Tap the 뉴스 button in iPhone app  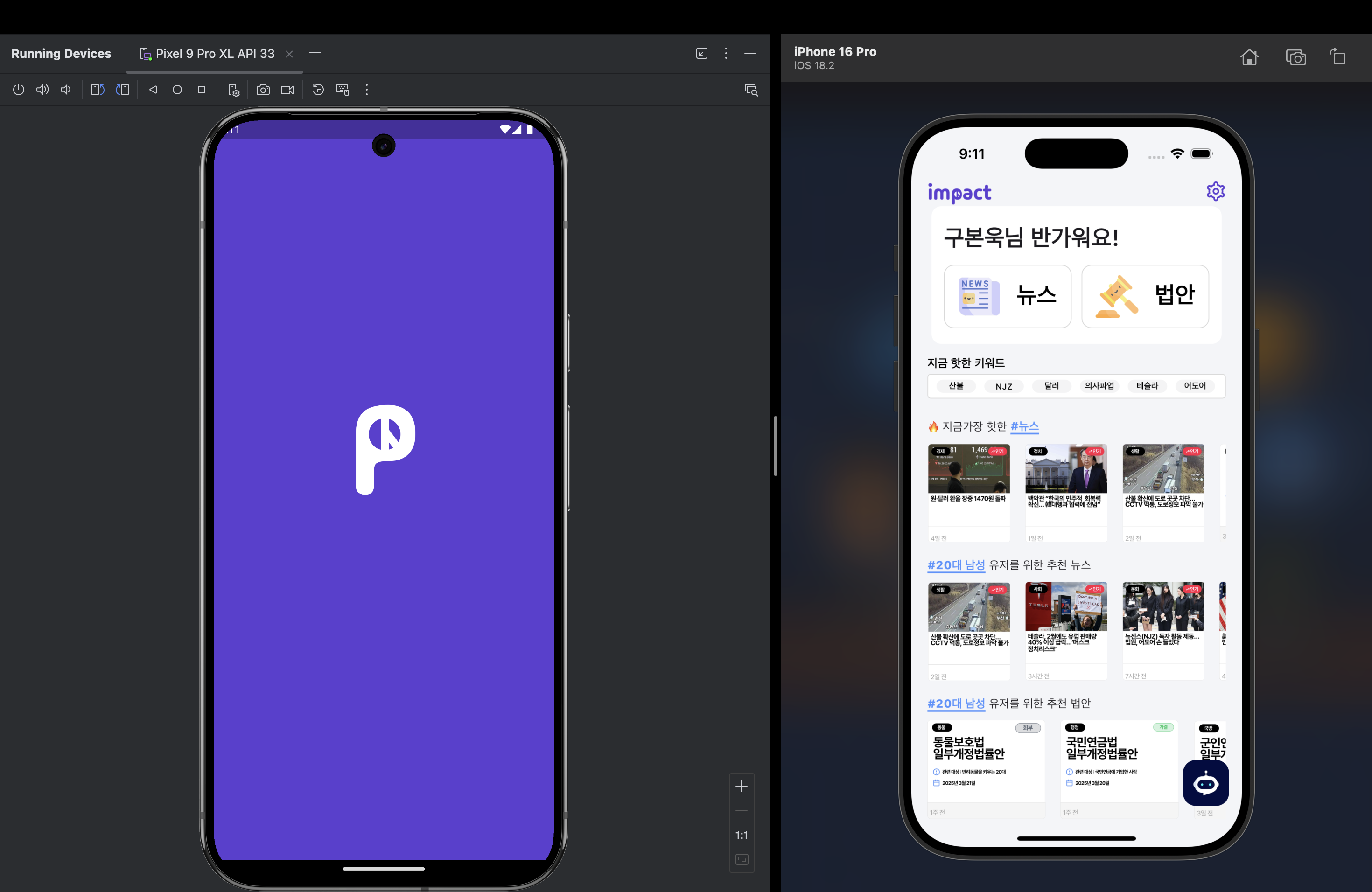point(1007,296)
